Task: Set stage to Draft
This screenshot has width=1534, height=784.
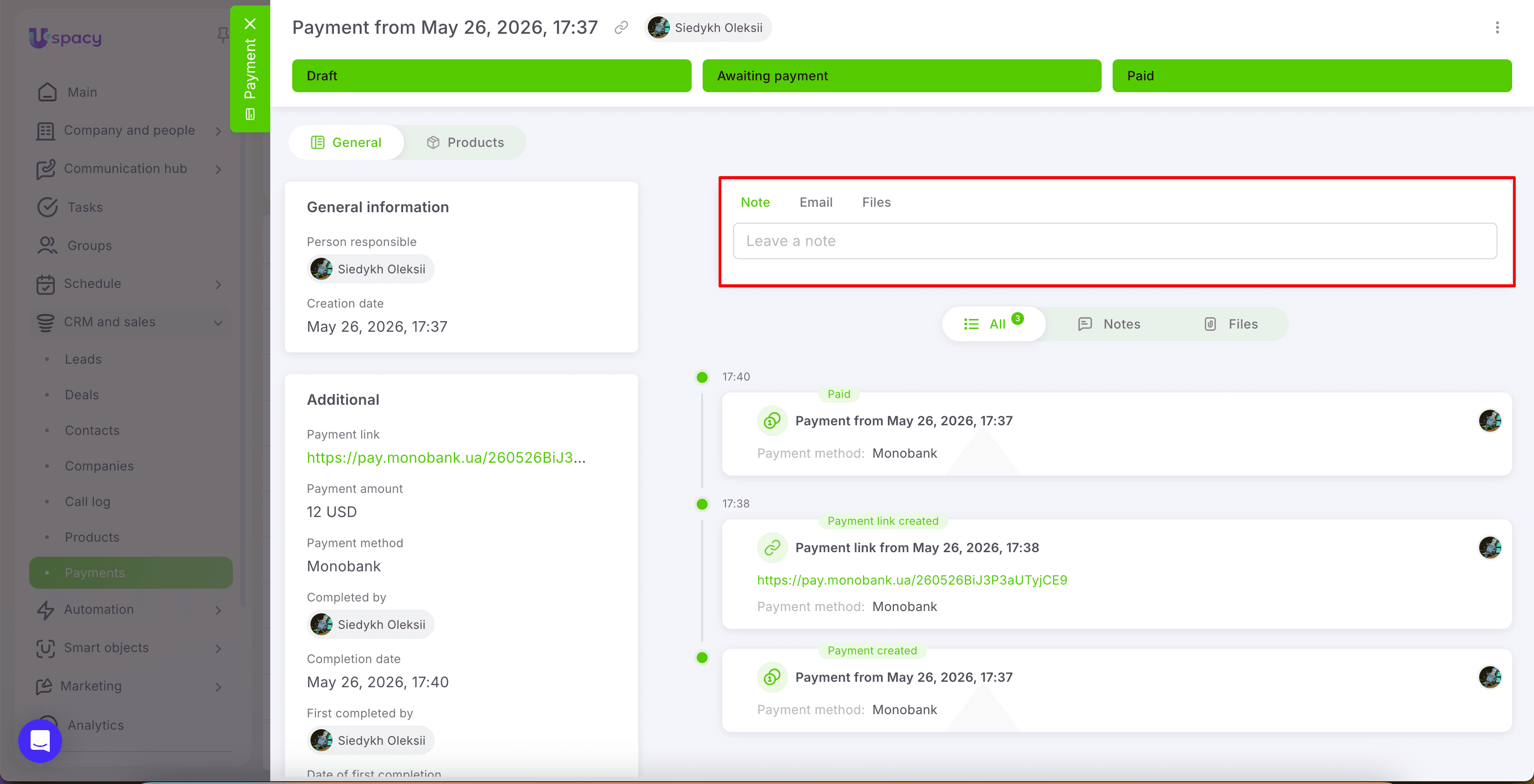Action: 491,76
